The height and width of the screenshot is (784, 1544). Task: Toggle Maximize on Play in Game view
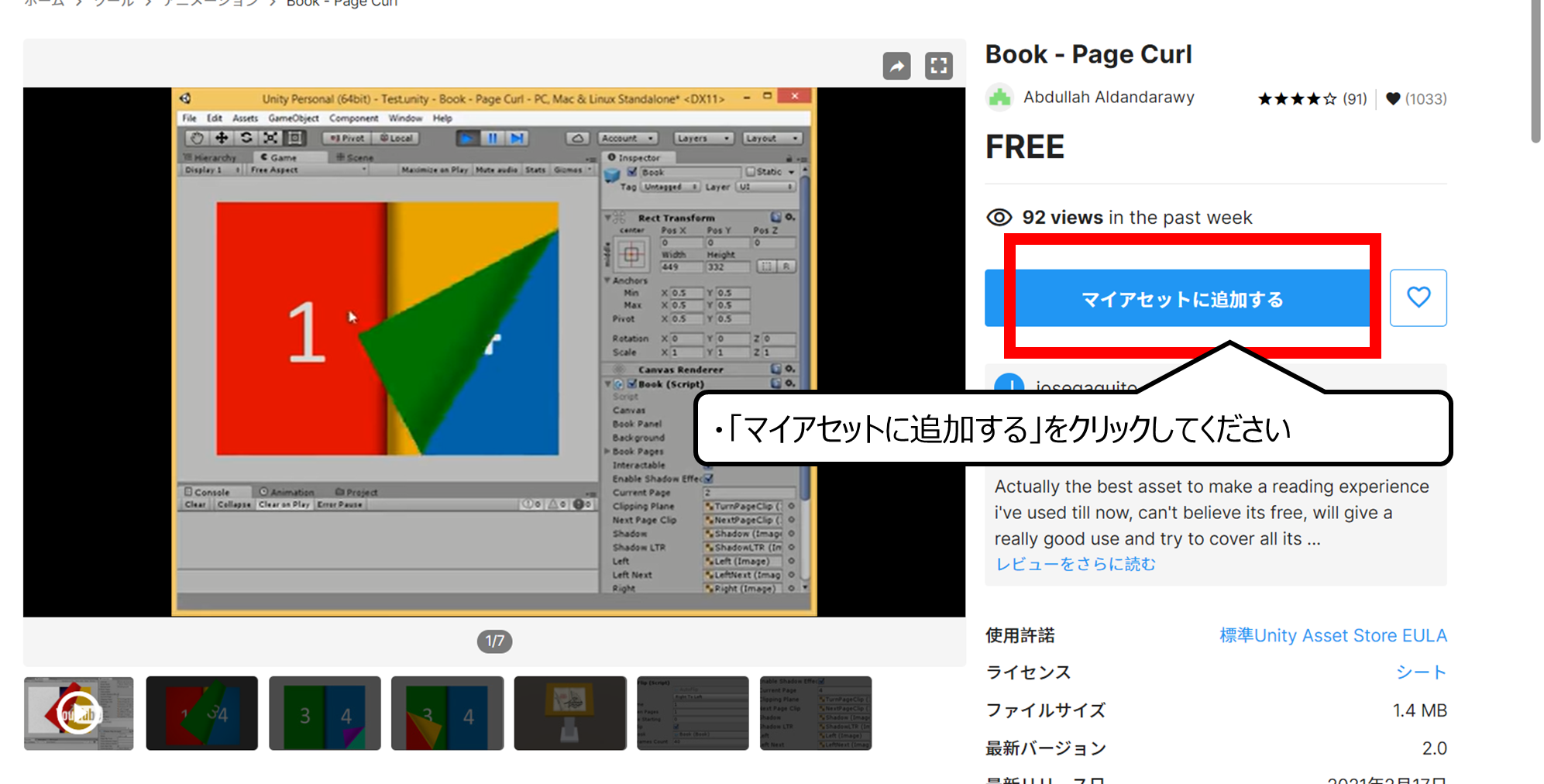(x=435, y=170)
